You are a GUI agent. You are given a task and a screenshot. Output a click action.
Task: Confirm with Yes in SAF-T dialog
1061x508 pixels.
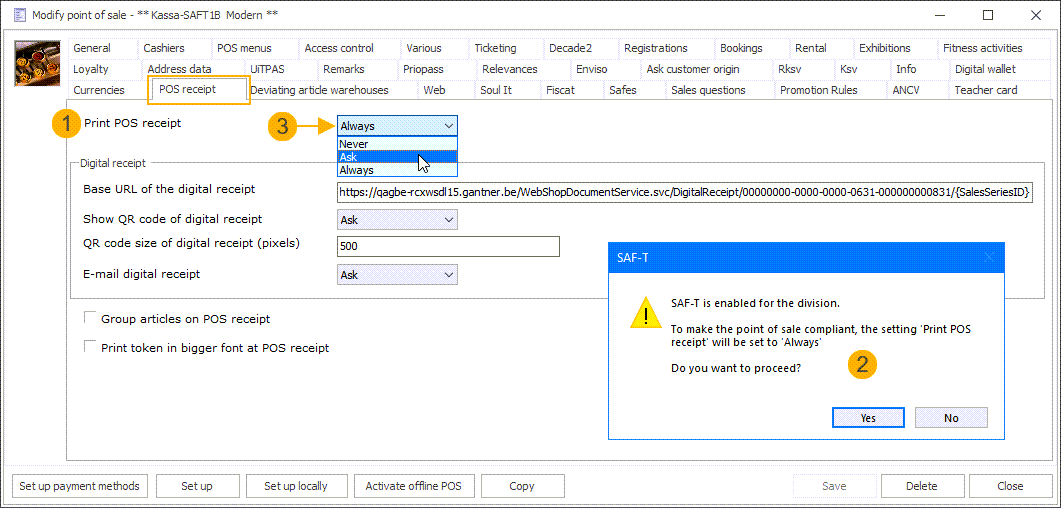(x=868, y=418)
